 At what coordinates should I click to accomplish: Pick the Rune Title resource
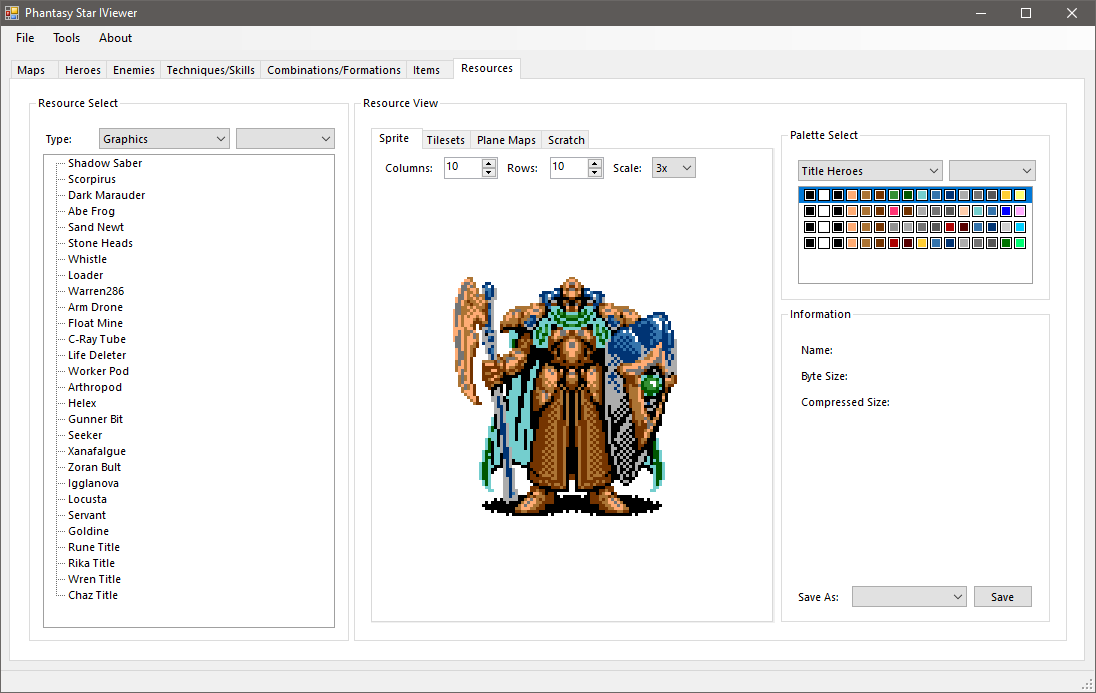[x=94, y=548]
